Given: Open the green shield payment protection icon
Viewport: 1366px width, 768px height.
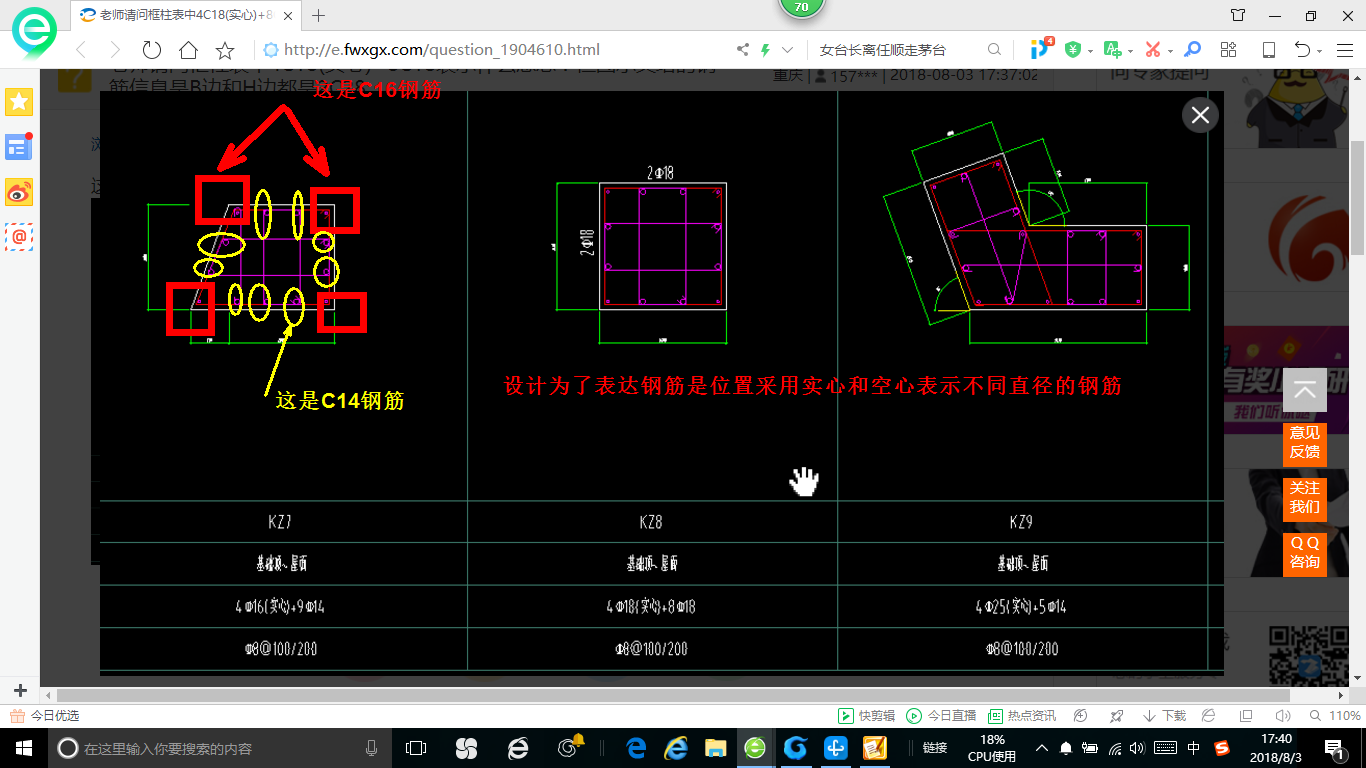Looking at the screenshot, I should pyautogui.click(x=1073, y=50).
